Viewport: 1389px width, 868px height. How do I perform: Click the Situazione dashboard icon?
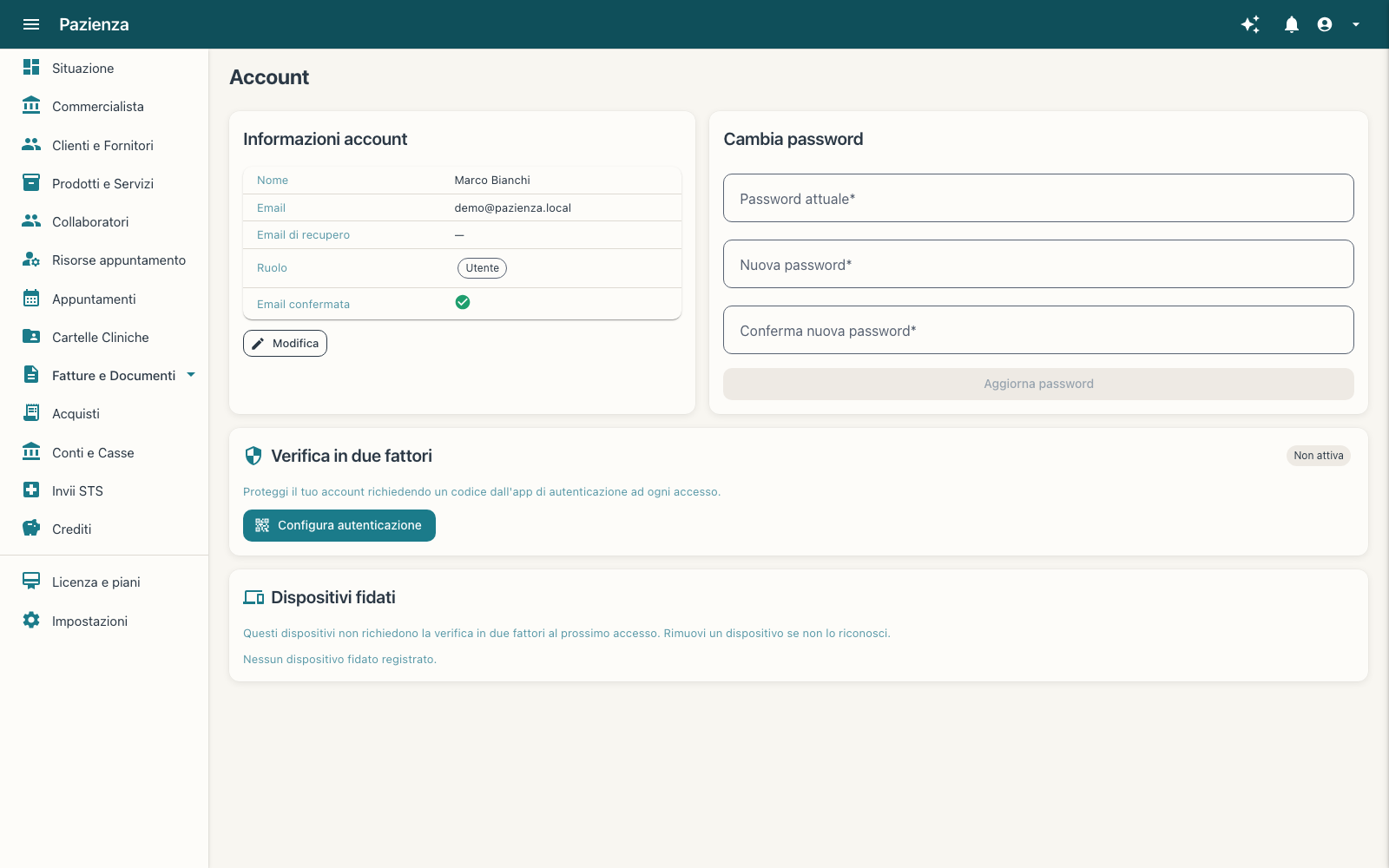[x=31, y=67]
